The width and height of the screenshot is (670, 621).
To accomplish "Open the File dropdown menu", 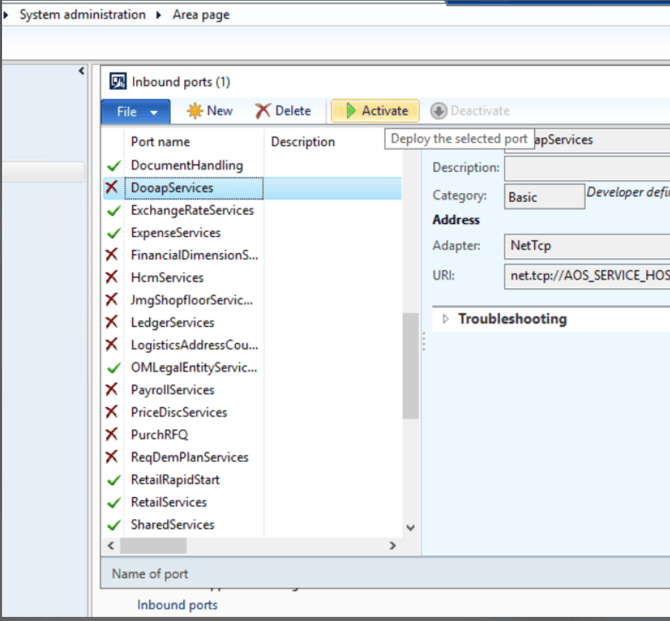I will coord(135,111).
